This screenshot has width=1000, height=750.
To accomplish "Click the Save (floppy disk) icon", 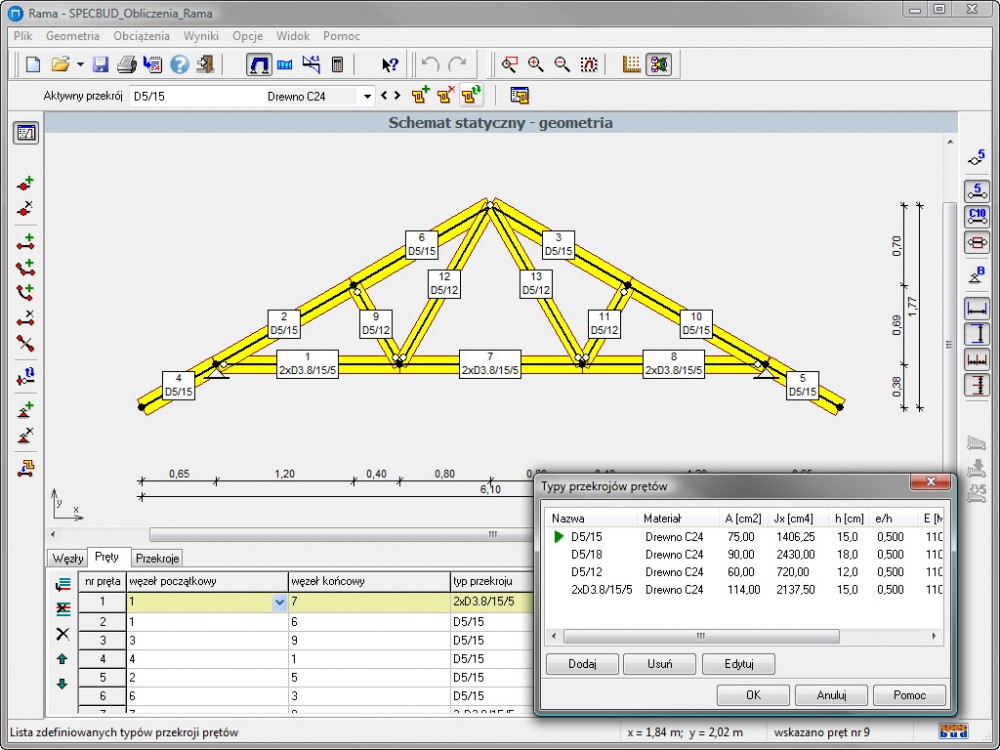I will click(100, 65).
